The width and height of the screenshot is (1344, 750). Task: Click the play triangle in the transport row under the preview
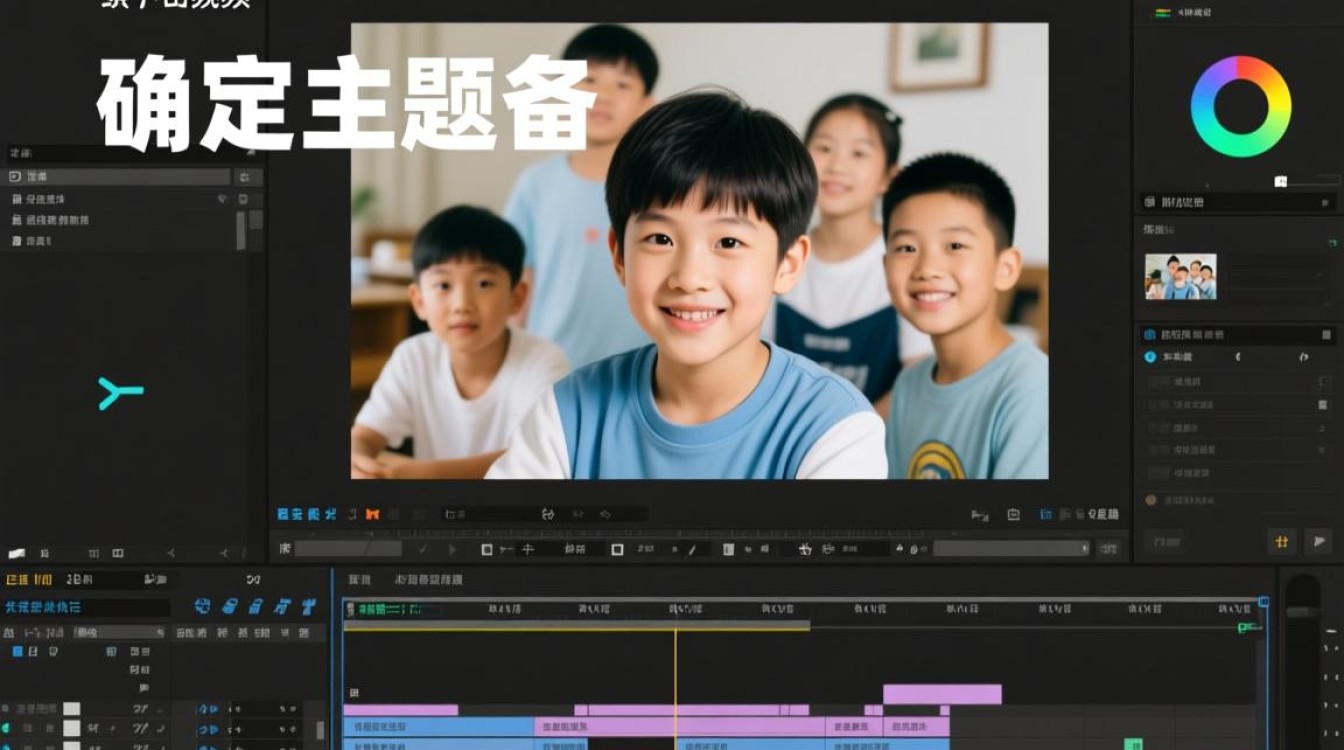coord(453,549)
